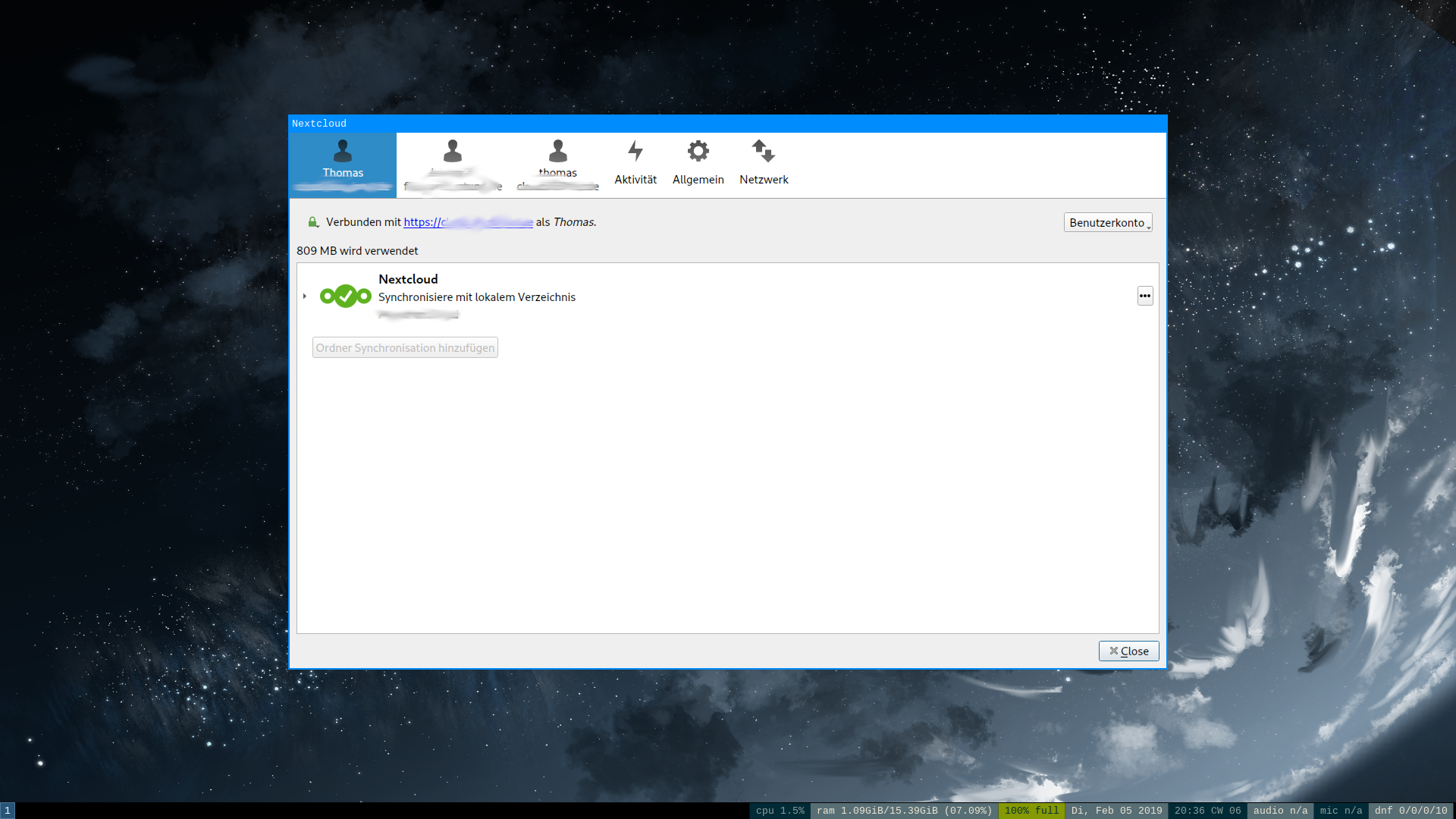The image size is (1456, 819).
Task: Click the green Nextcloud sync status icon
Action: point(346,296)
